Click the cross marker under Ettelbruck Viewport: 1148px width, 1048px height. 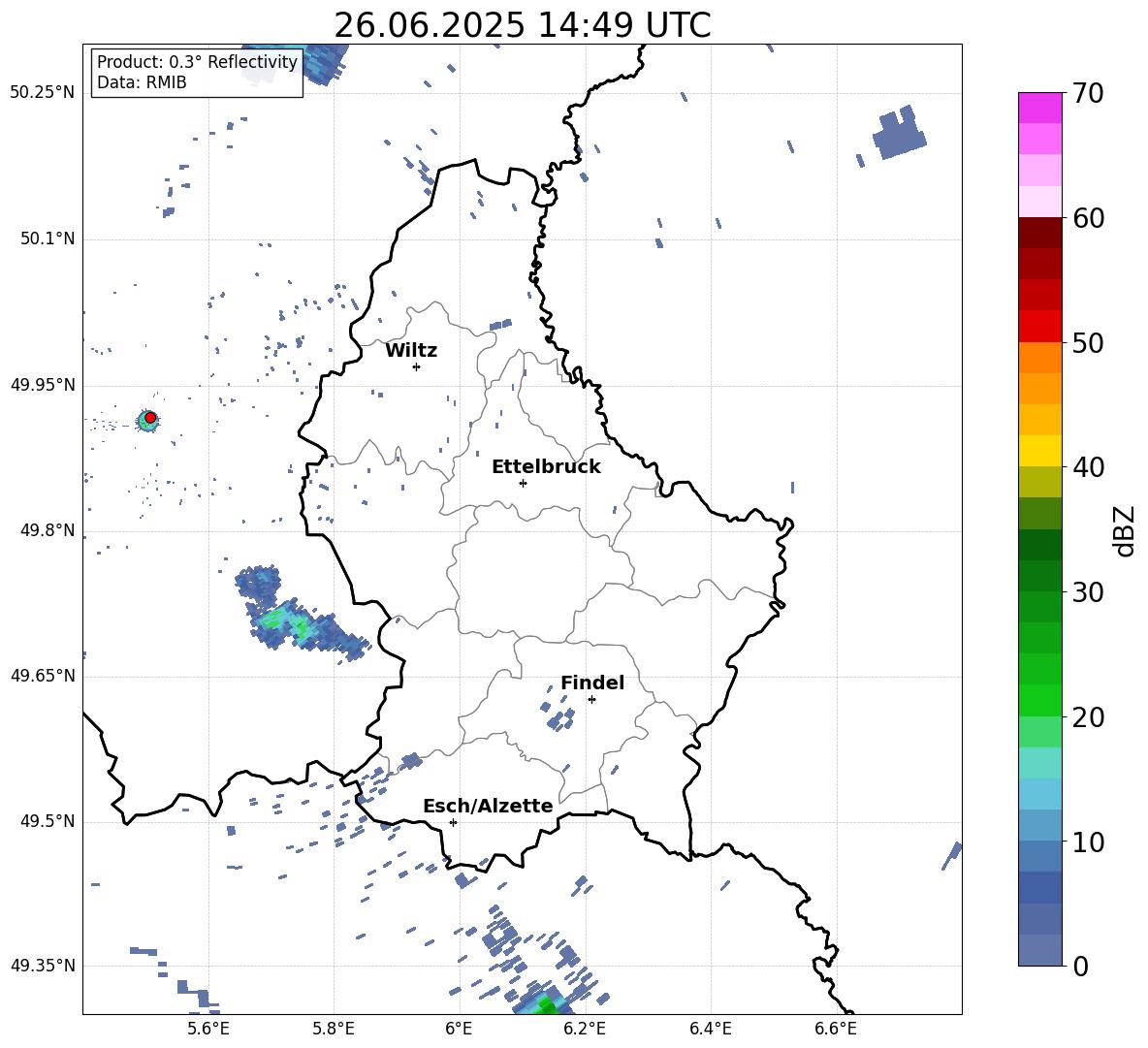pyautogui.click(x=523, y=483)
